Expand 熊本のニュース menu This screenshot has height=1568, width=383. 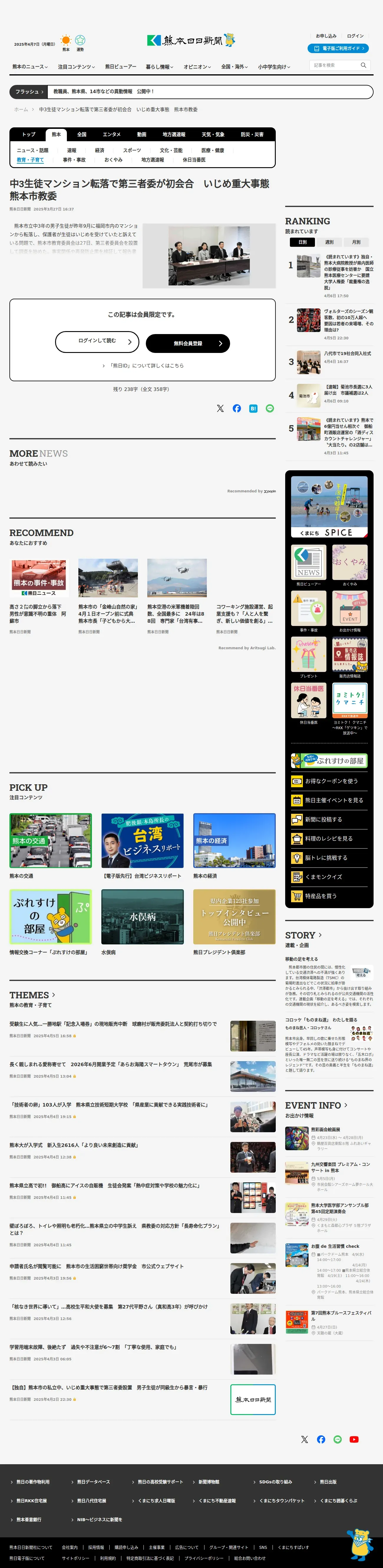point(30,67)
